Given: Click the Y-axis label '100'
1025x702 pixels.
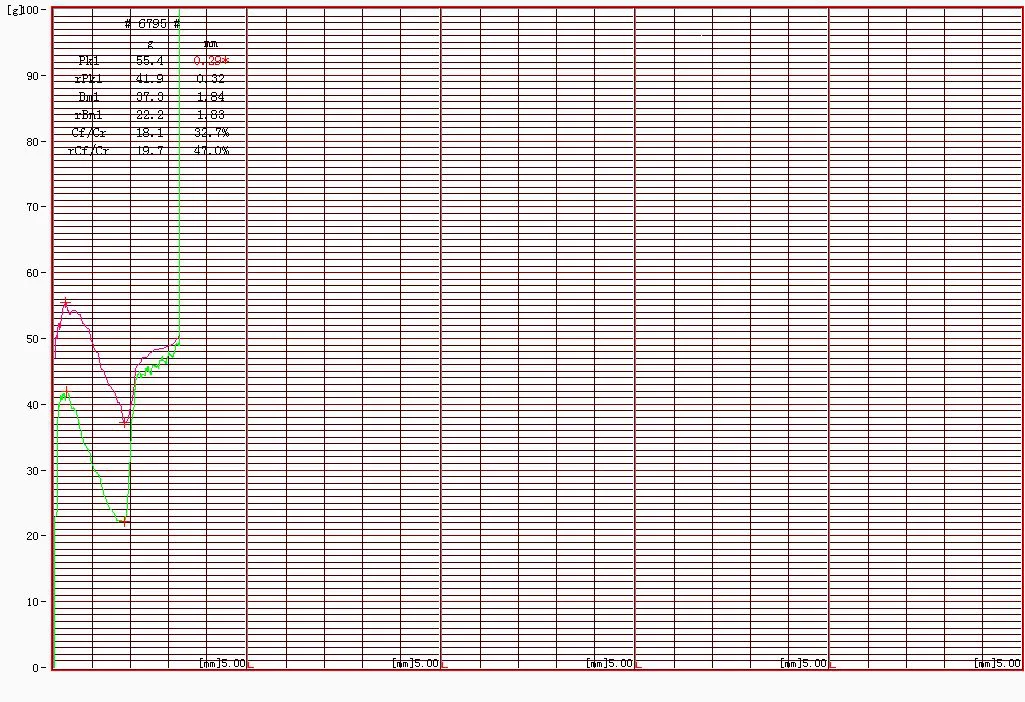Looking at the screenshot, I should 30,10.
